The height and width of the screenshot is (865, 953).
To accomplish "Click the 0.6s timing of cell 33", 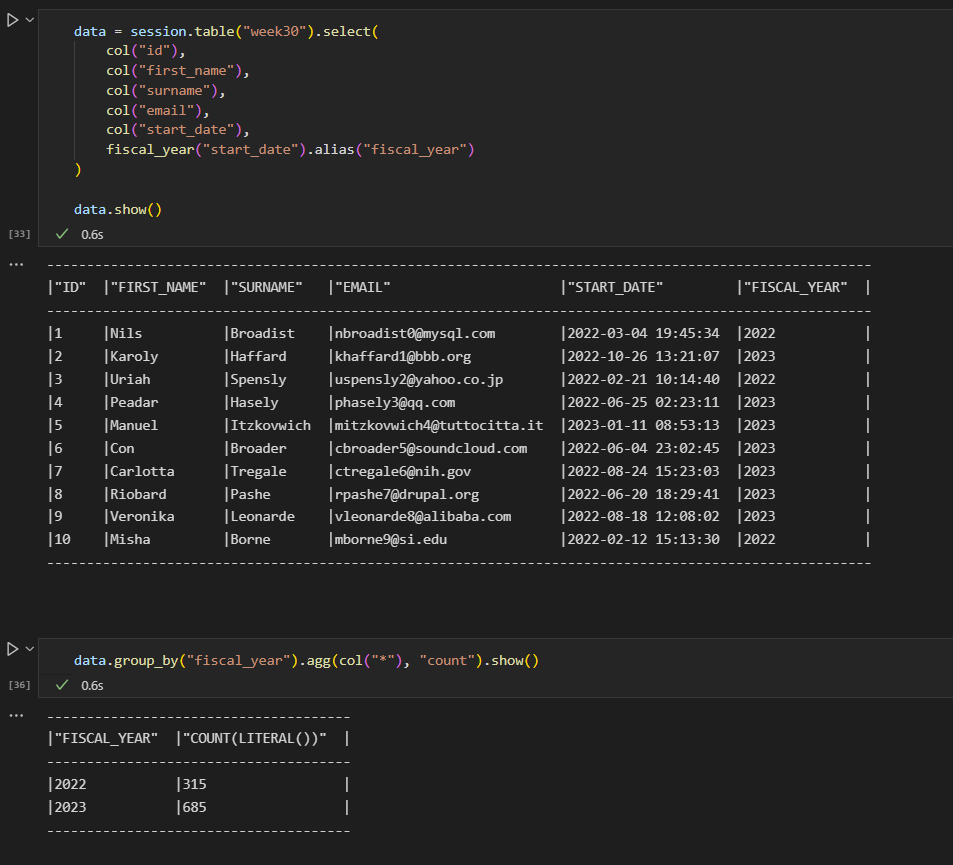I will pos(92,234).
